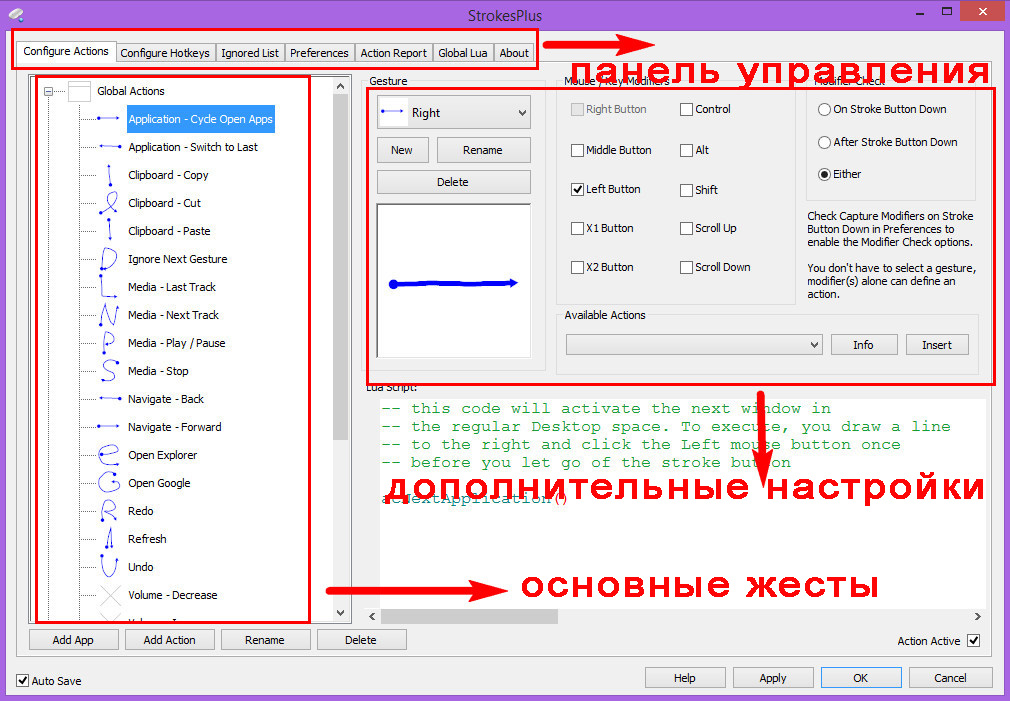Click the gesture icon beside Application - Switch to Last
The image size is (1010, 701).
(x=110, y=147)
